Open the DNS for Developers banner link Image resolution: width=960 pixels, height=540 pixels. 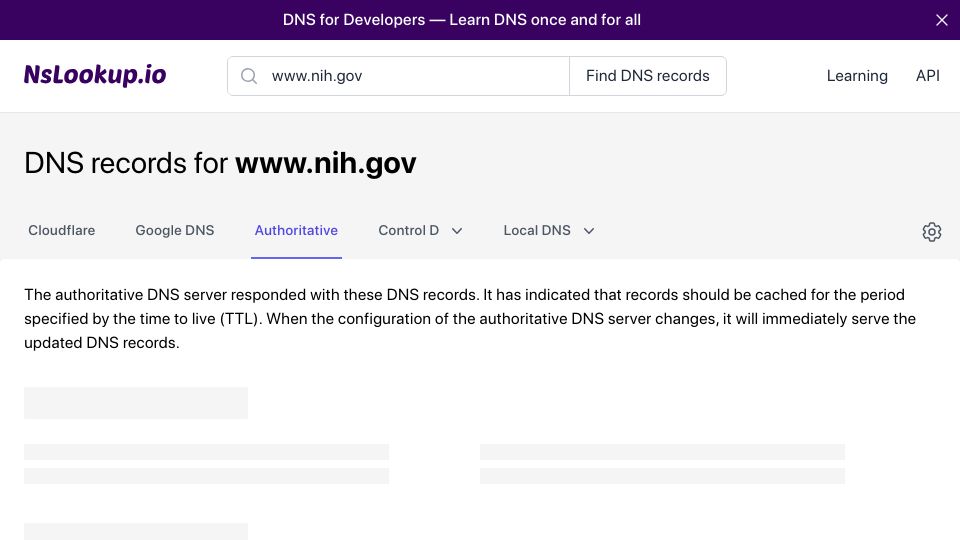pos(462,20)
